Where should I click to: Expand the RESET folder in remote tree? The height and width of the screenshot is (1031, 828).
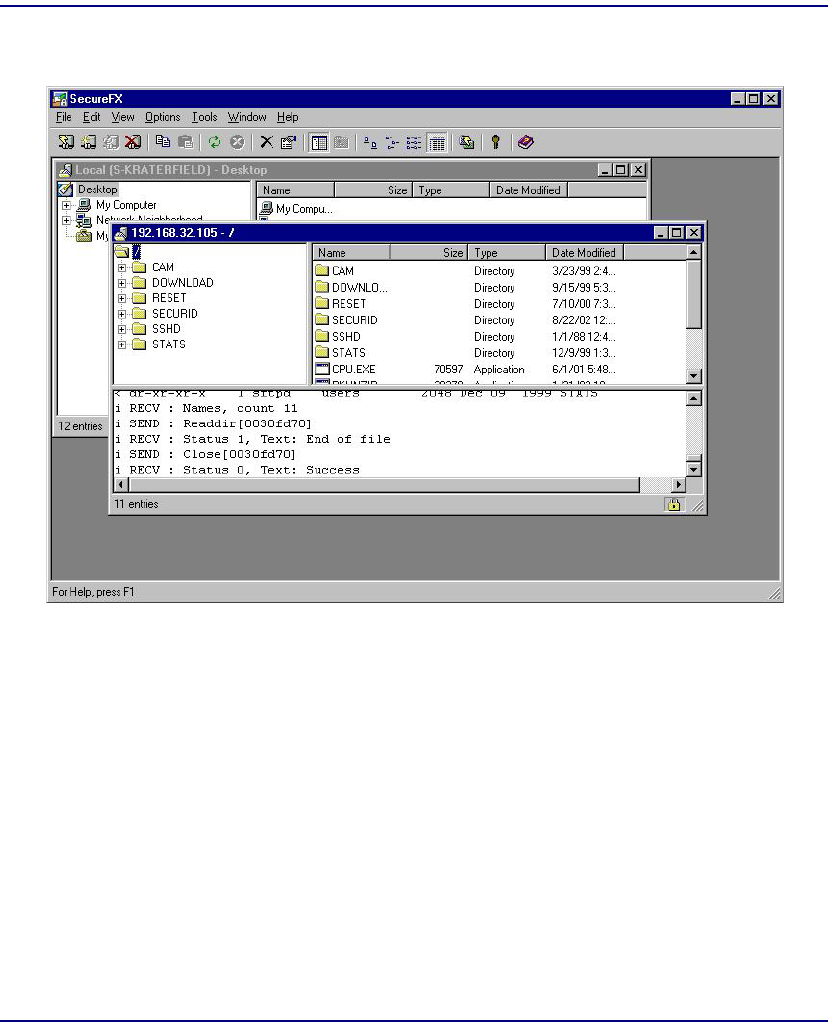tap(122, 299)
